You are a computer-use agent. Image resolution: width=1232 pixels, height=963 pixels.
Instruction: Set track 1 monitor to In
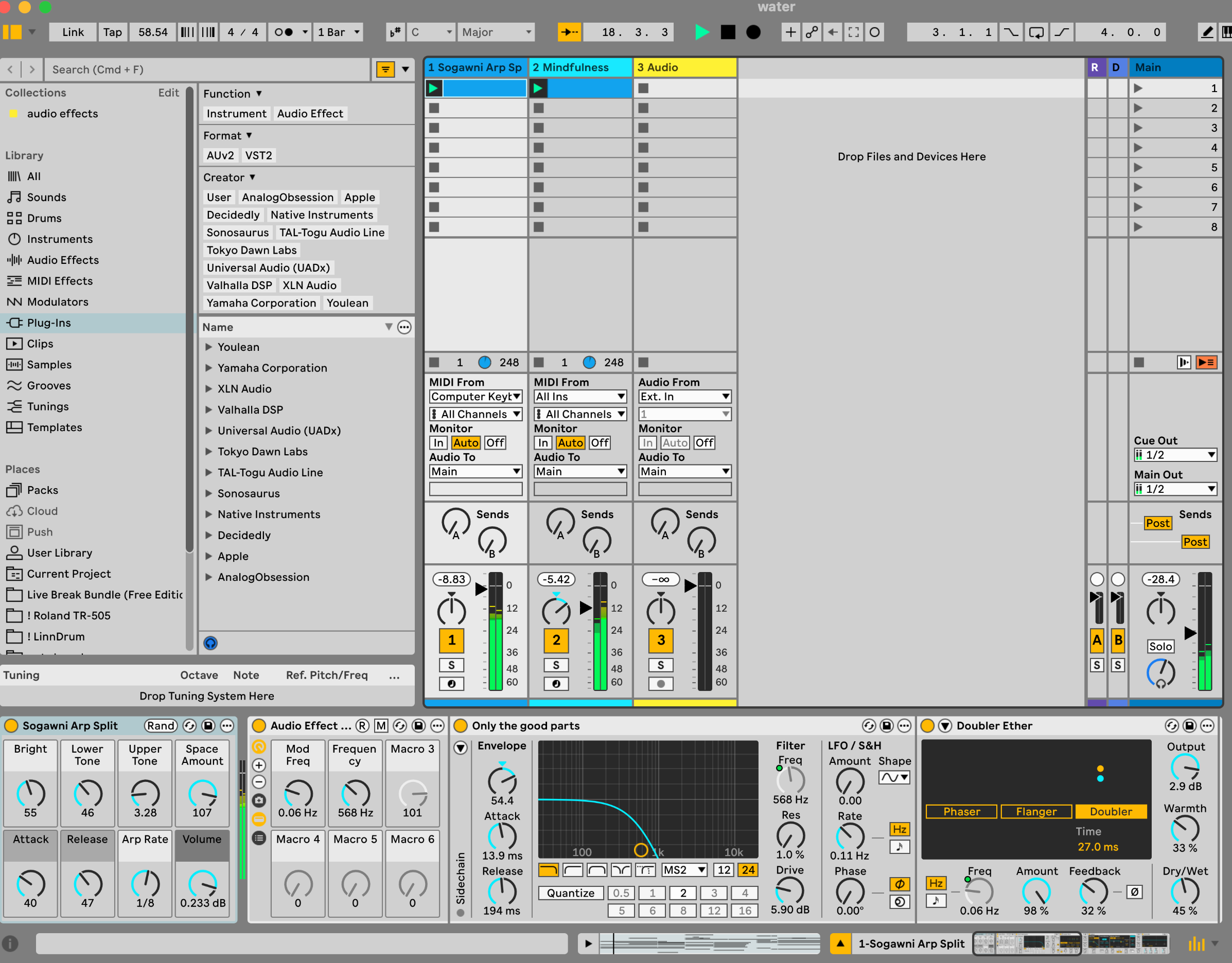pos(438,442)
